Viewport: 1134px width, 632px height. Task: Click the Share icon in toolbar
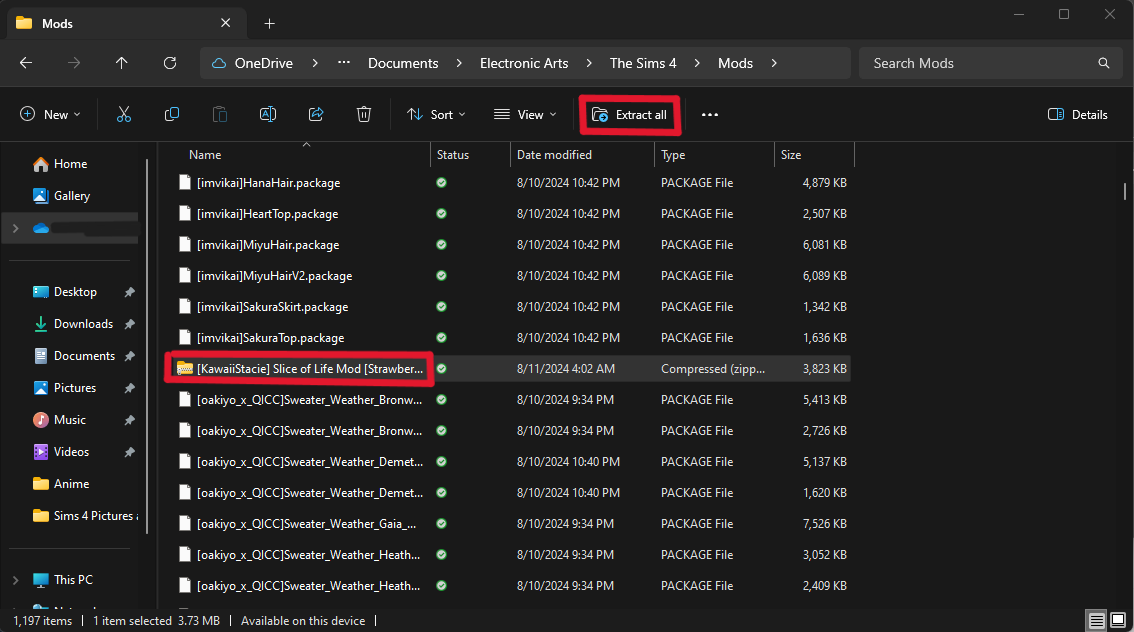(x=316, y=115)
